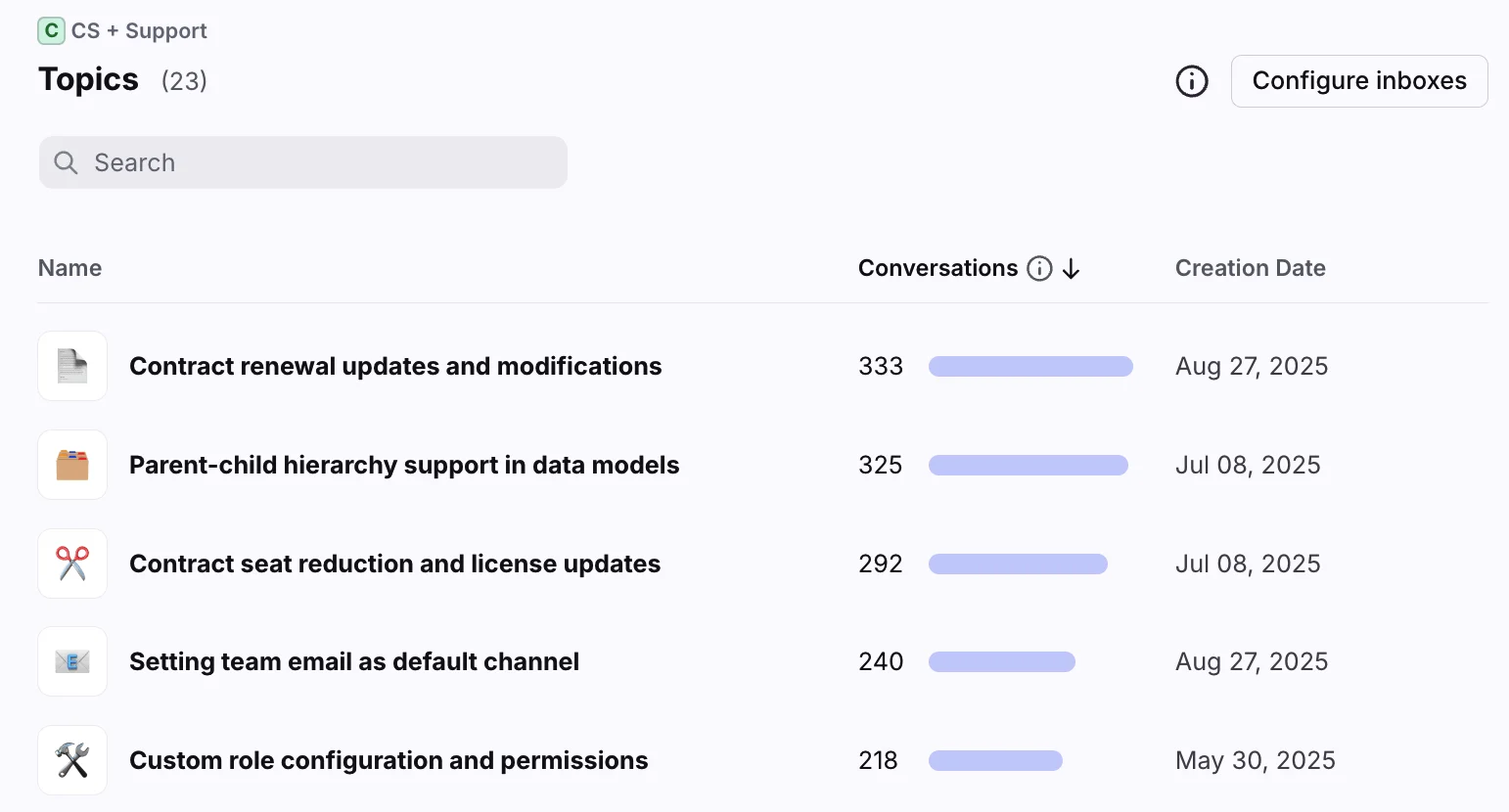This screenshot has height=812, width=1509.
Task: Click the hammer and wrench topic icon
Action: click(72, 760)
